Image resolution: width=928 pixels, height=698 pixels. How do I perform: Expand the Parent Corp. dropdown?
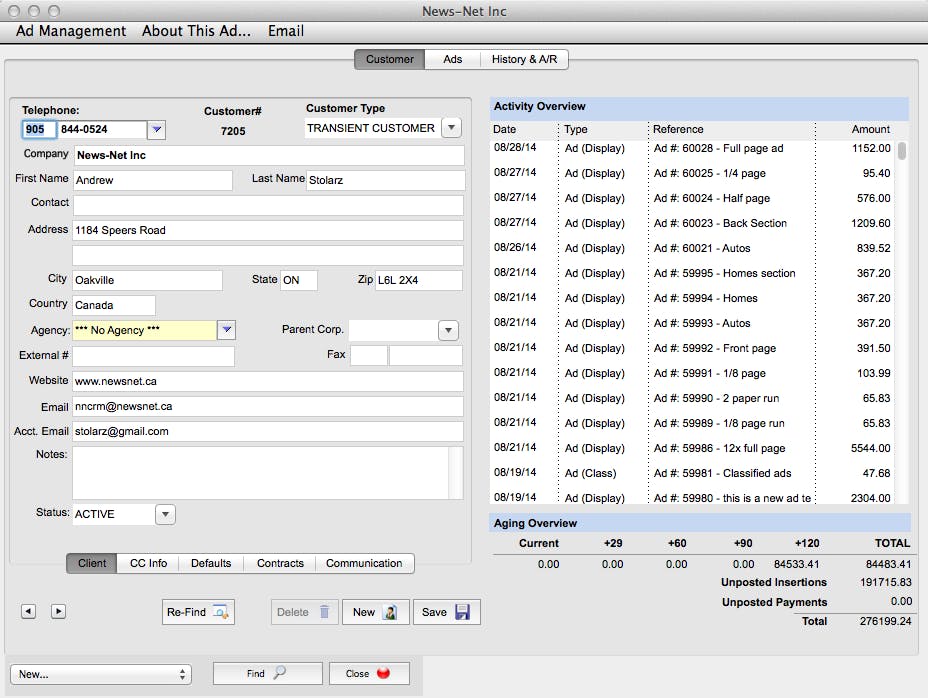pos(448,330)
